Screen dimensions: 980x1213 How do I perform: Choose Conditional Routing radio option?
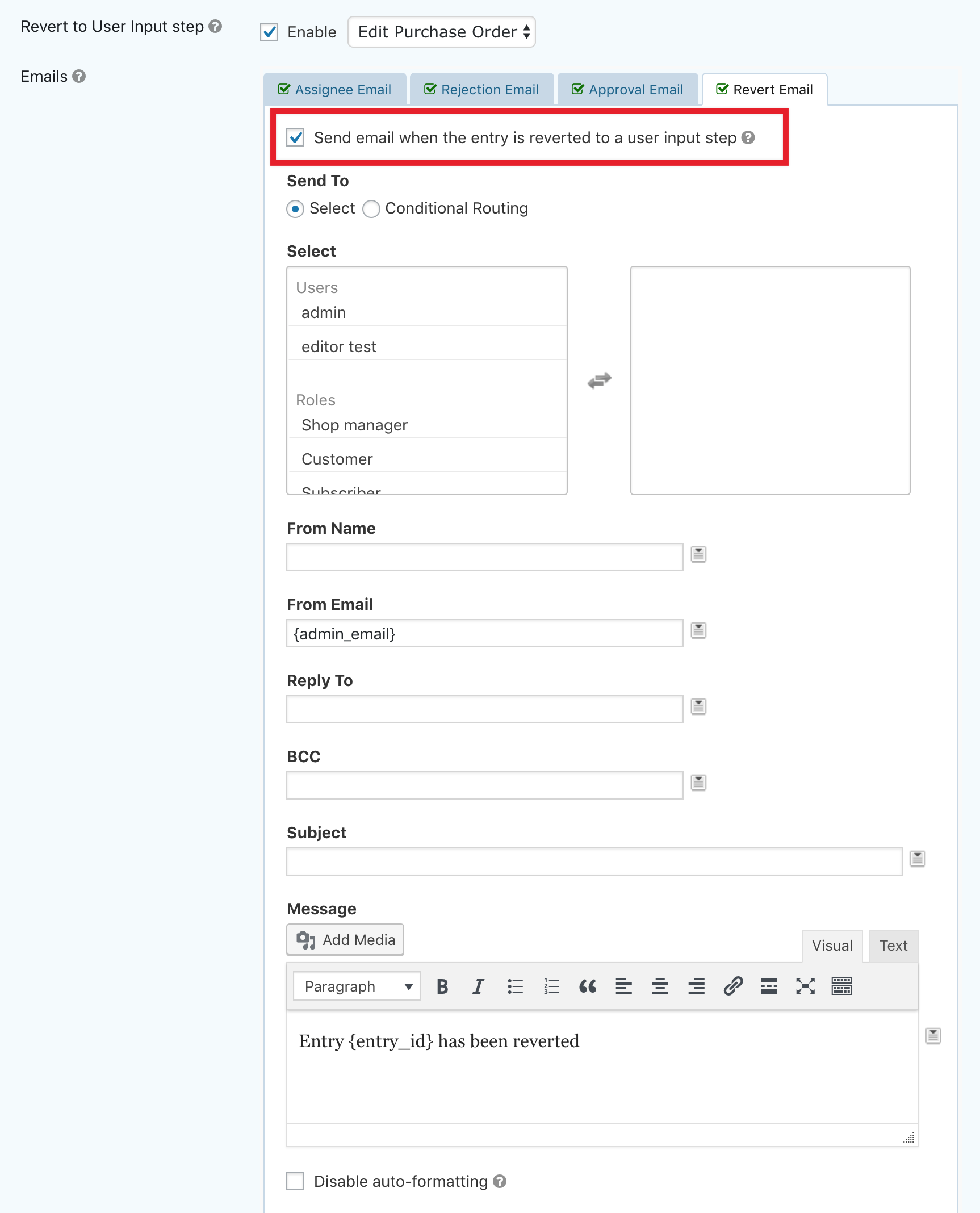tap(371, 208)
